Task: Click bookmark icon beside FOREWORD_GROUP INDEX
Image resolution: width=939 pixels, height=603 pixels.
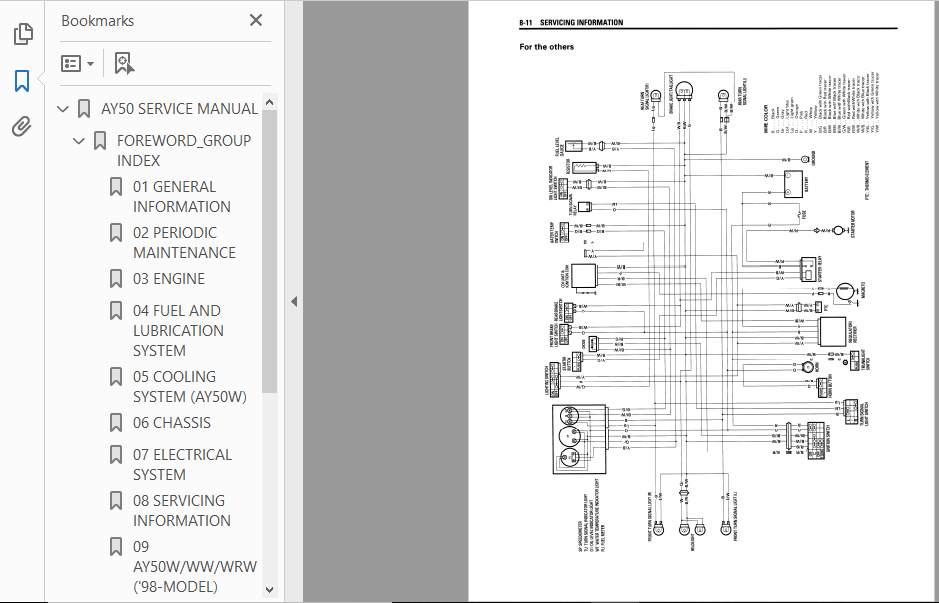Action: [x=99, y=141]
